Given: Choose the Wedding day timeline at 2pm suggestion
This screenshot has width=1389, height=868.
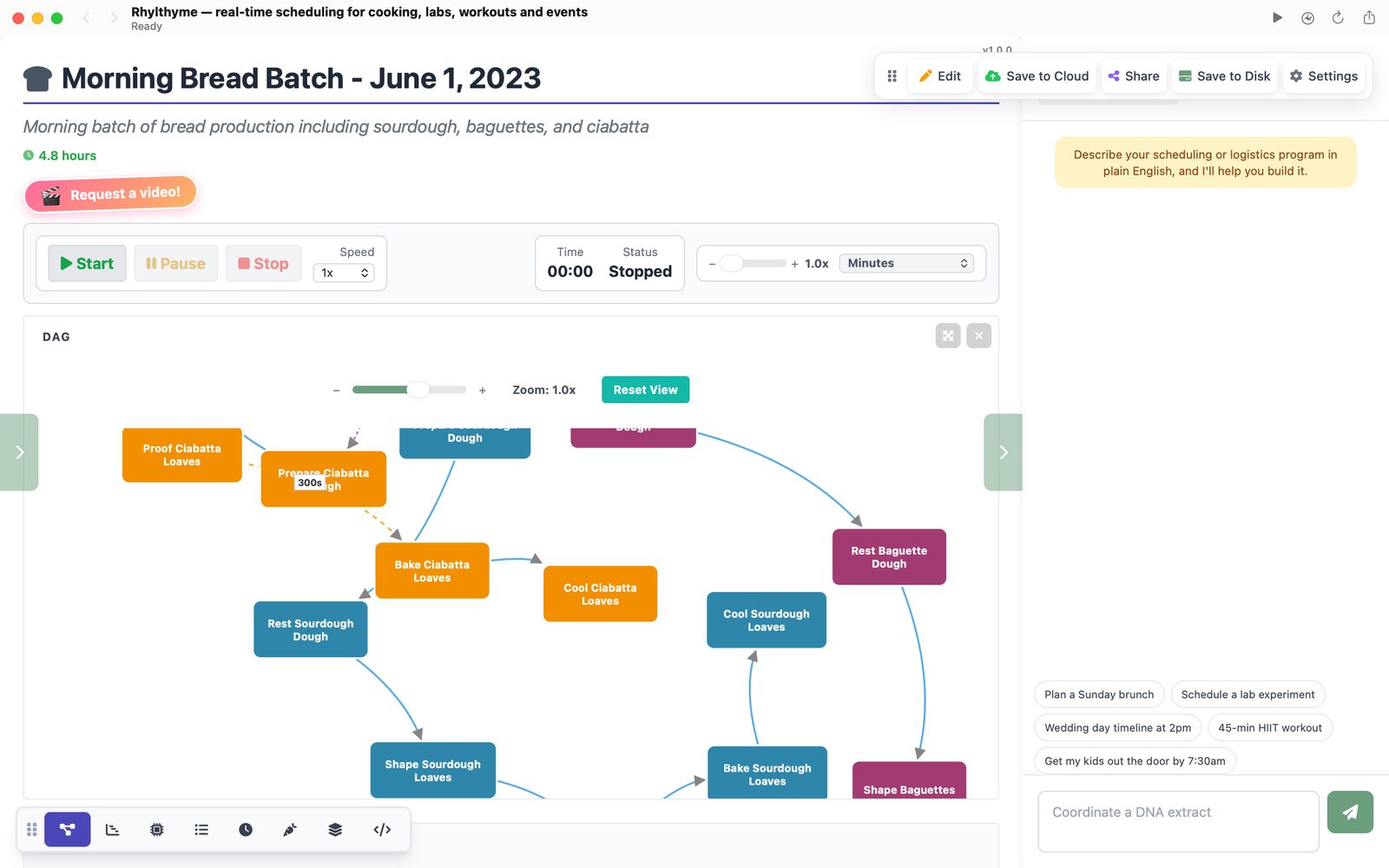Looking at the screenshot, I should coord(1117,727).
